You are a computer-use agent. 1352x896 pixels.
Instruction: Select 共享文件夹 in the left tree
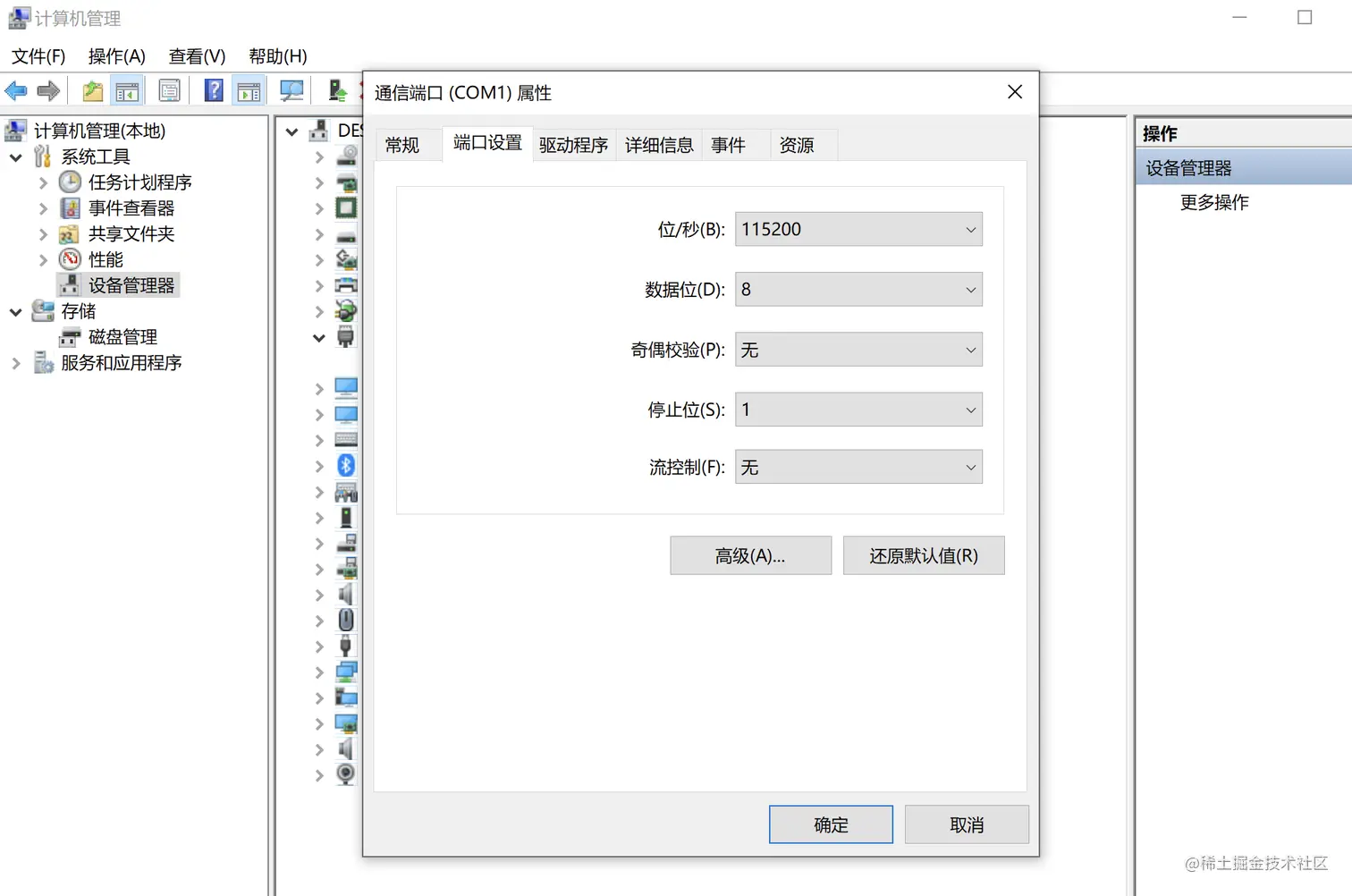coord(131,234)
